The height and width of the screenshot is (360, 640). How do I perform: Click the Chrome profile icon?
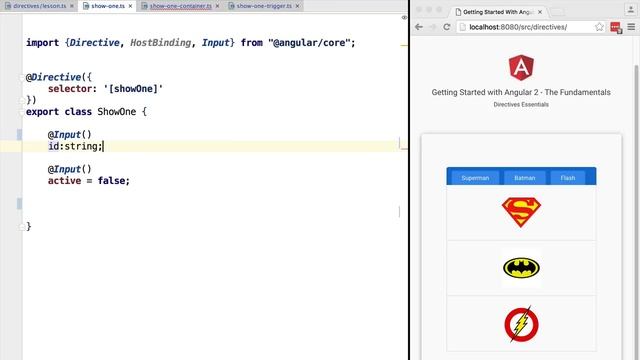631,9
